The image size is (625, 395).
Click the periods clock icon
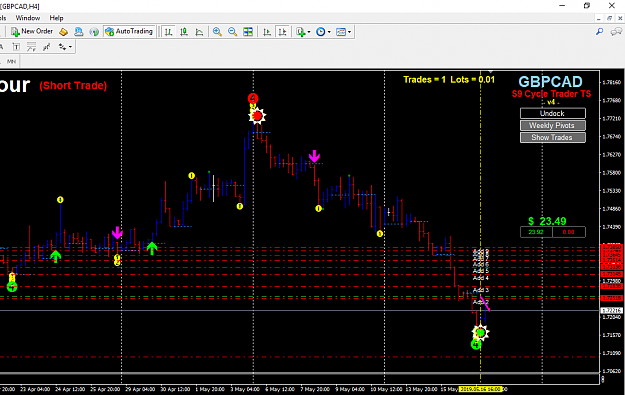point(320,32)
